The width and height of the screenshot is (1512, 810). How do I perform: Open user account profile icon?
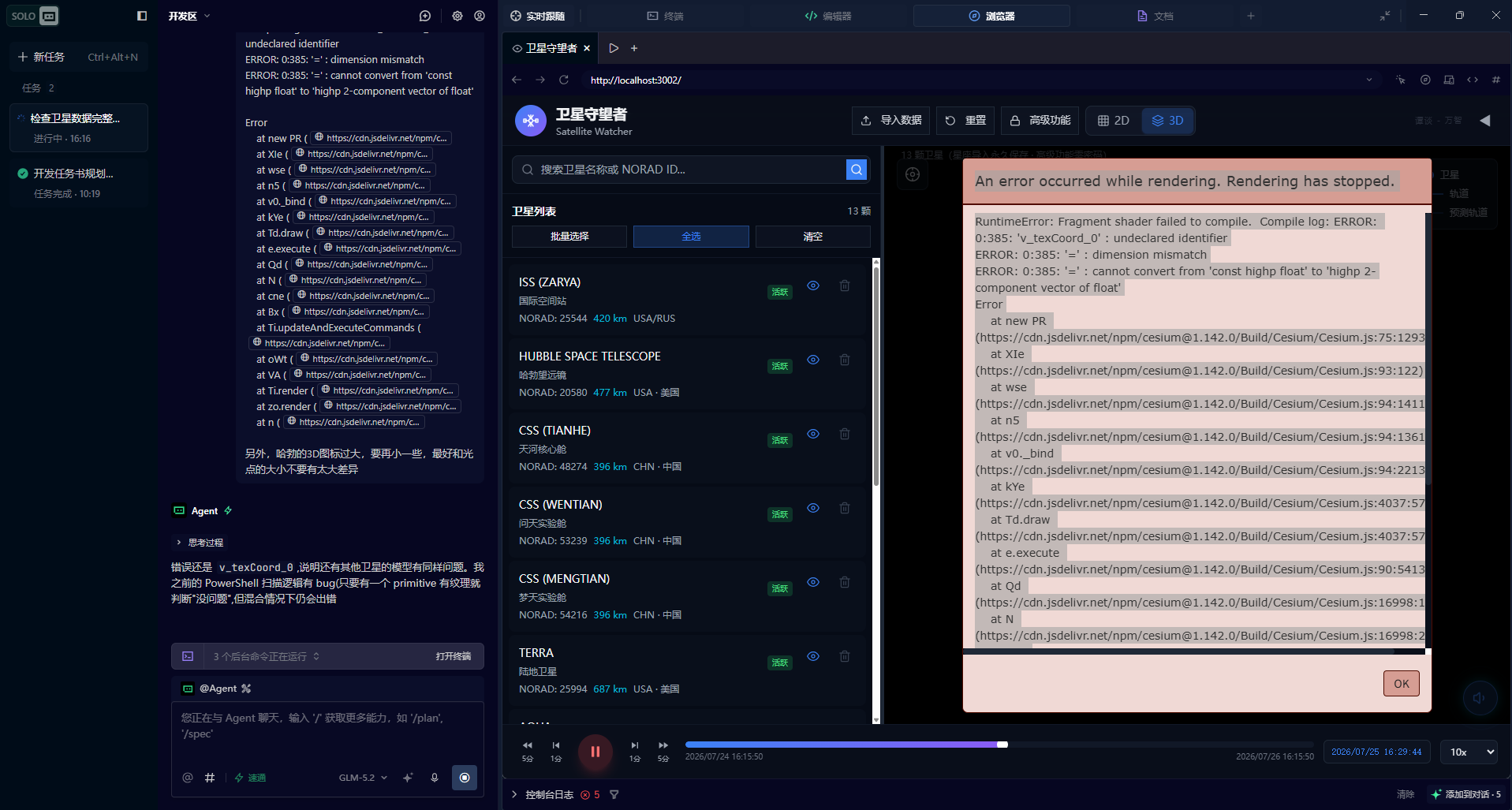tap(480, 16)
